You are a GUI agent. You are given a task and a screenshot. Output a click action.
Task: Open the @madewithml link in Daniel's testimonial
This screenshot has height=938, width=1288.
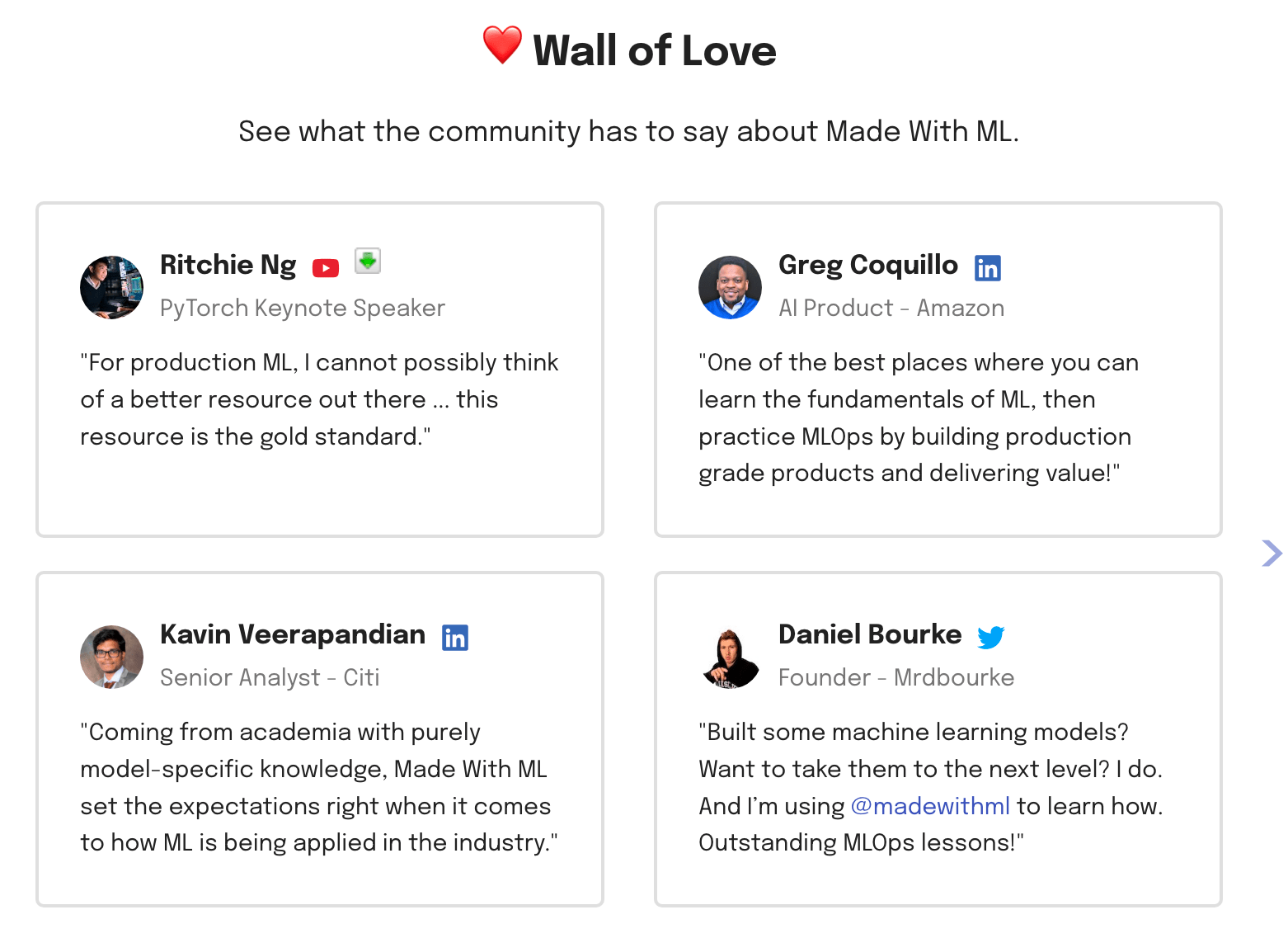[930, 807]
